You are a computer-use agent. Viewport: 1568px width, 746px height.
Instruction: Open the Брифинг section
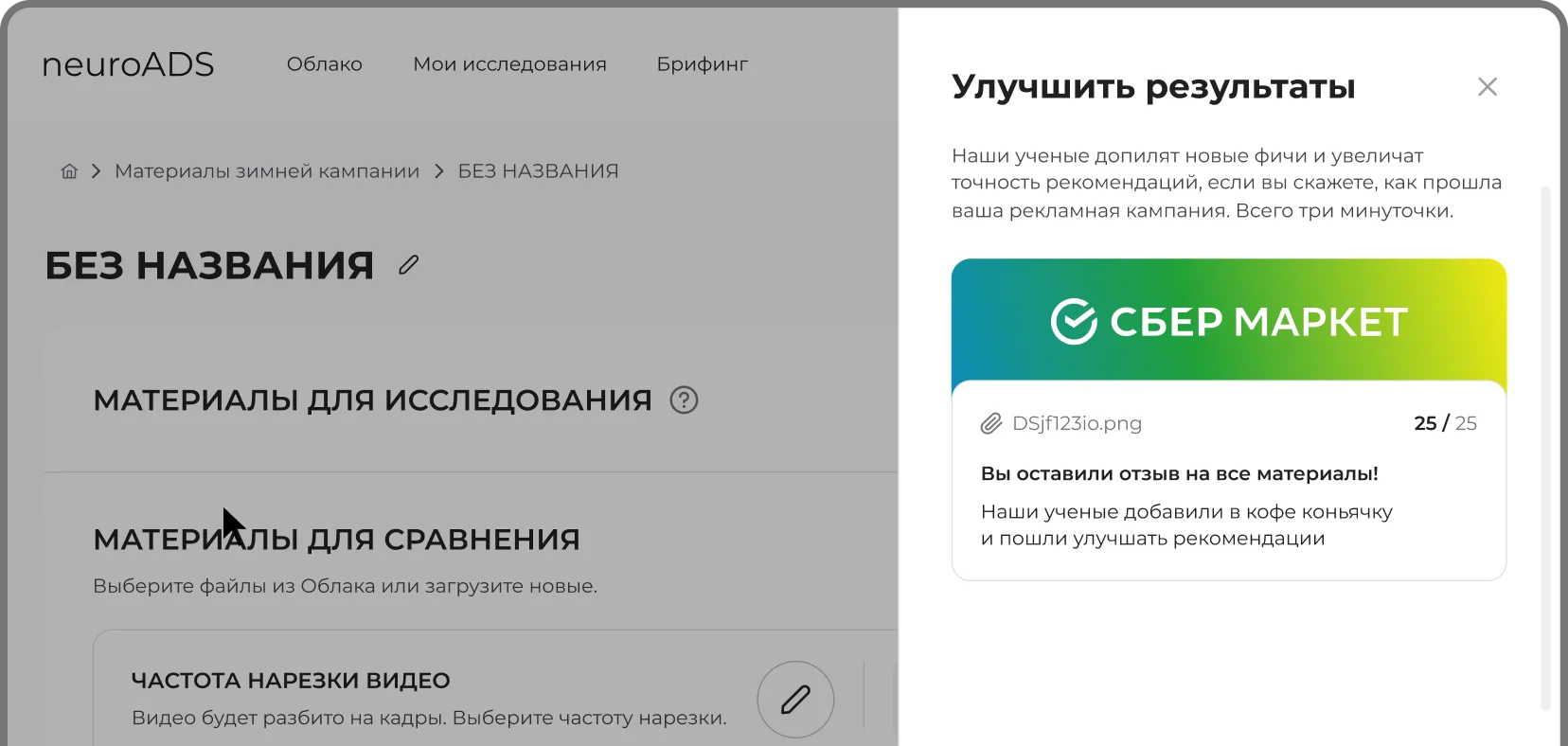click(x=702, y=64)
